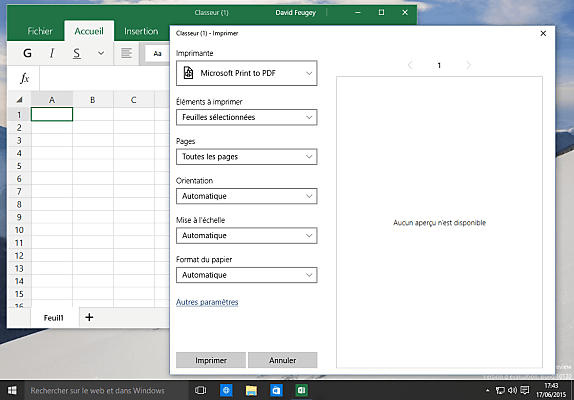This screenshot has height=400, width=574.
Task: Click the formula bar input field
Action: [x=105, y=78]
